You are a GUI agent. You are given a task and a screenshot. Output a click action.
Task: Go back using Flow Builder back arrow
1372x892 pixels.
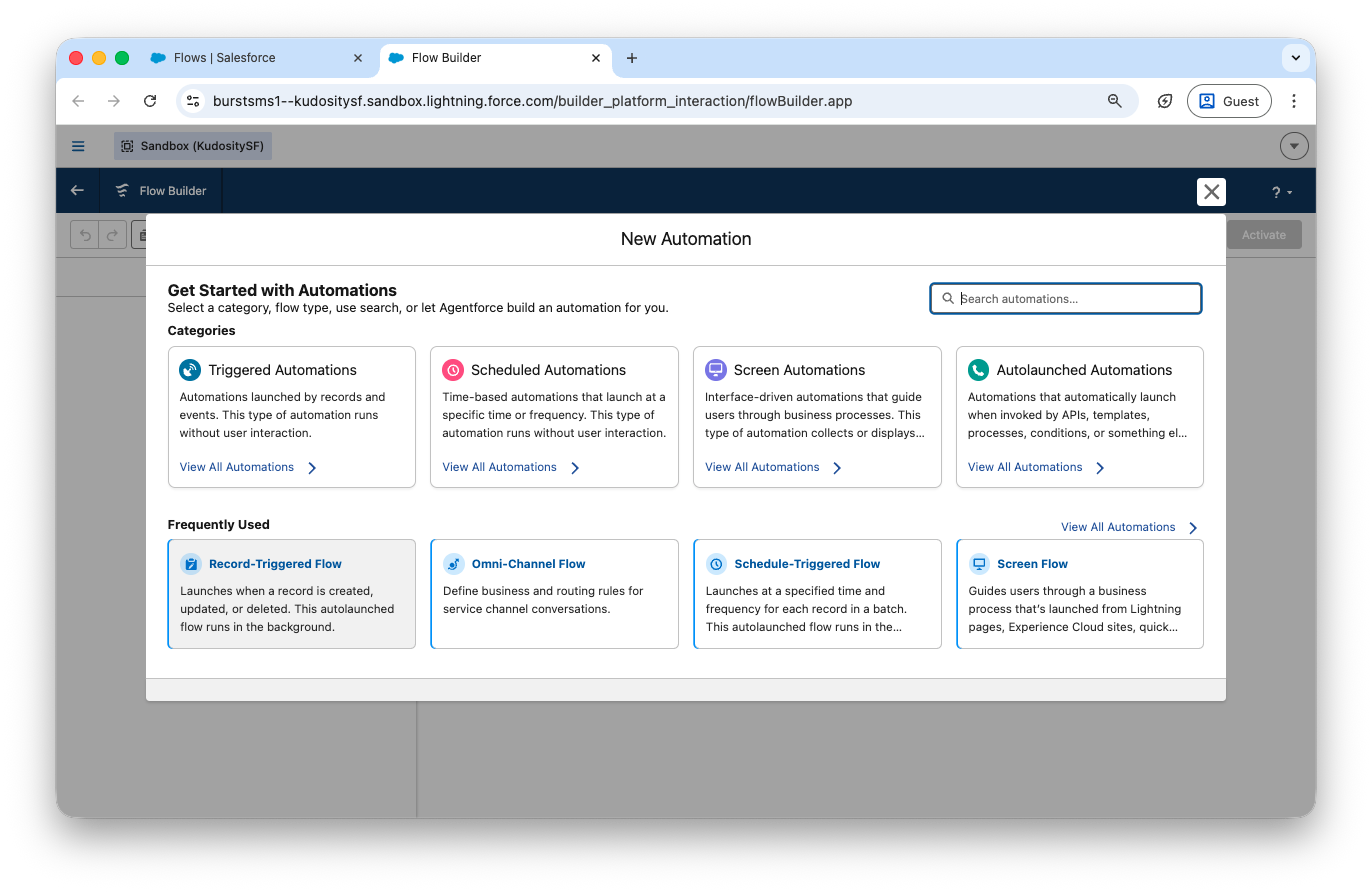coord(77,190)
